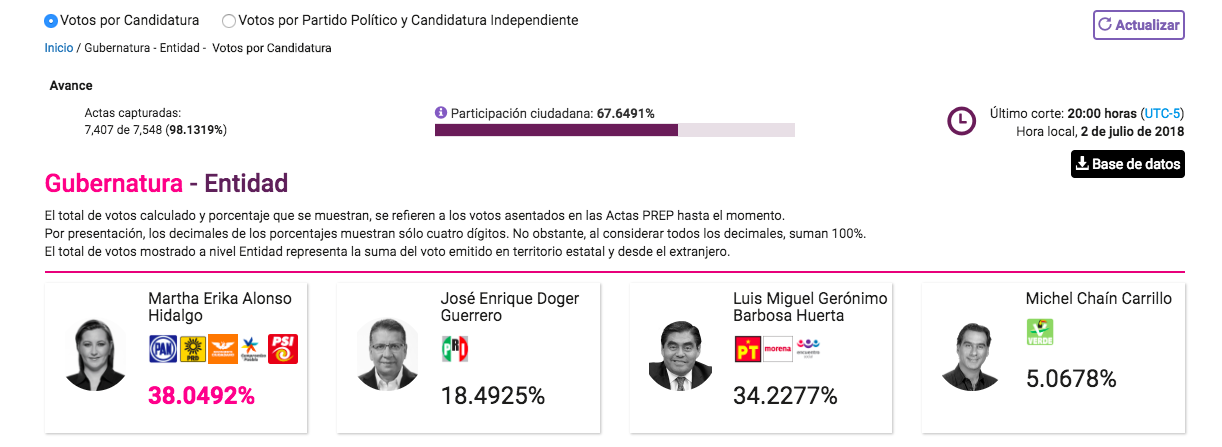
Task: Click the clock icon beside Último corte
Action: (961, 121)
